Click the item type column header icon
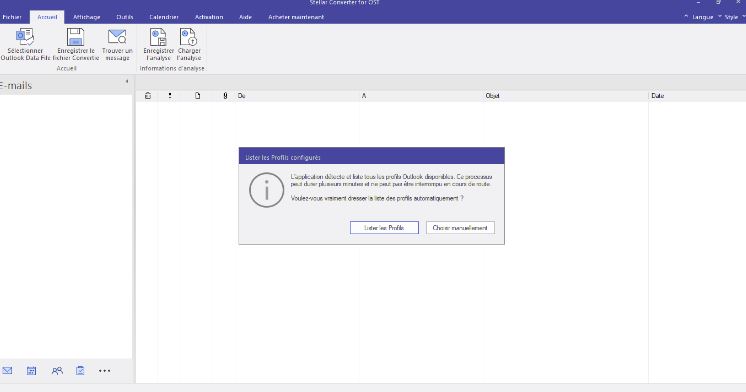 [197, 96]
